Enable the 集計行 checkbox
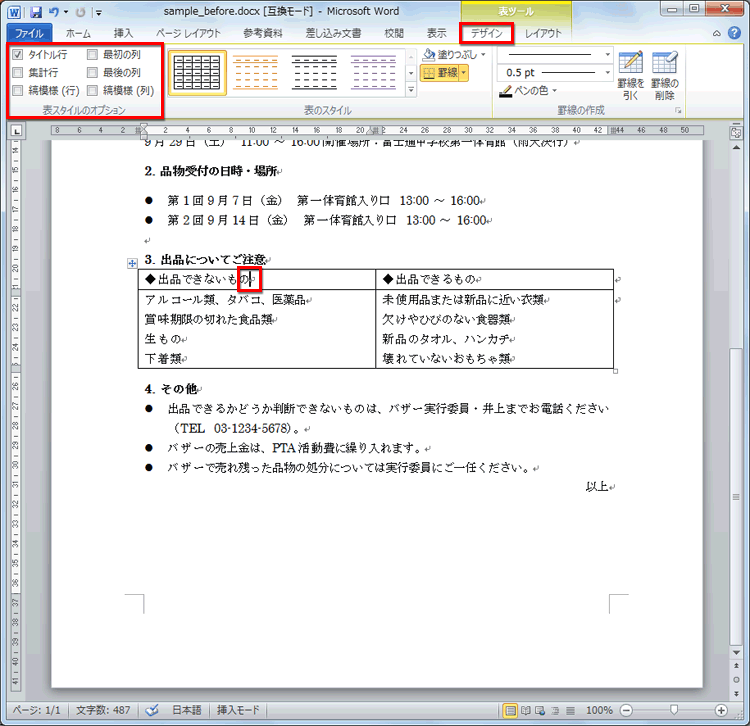 click(18, 73)
